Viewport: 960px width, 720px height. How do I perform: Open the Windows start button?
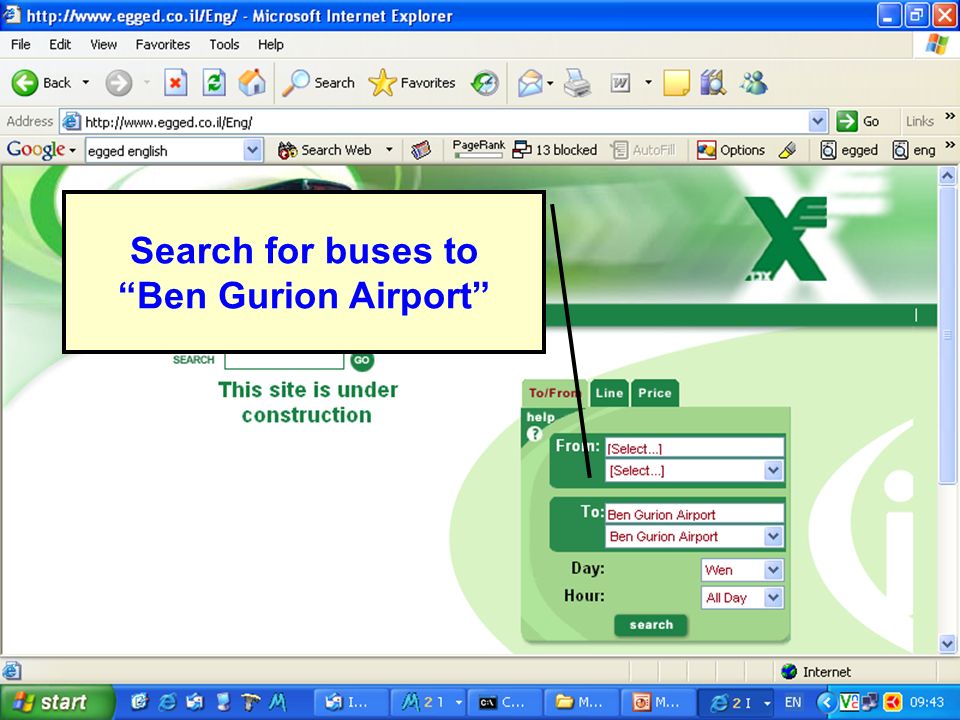coord(56,702)
